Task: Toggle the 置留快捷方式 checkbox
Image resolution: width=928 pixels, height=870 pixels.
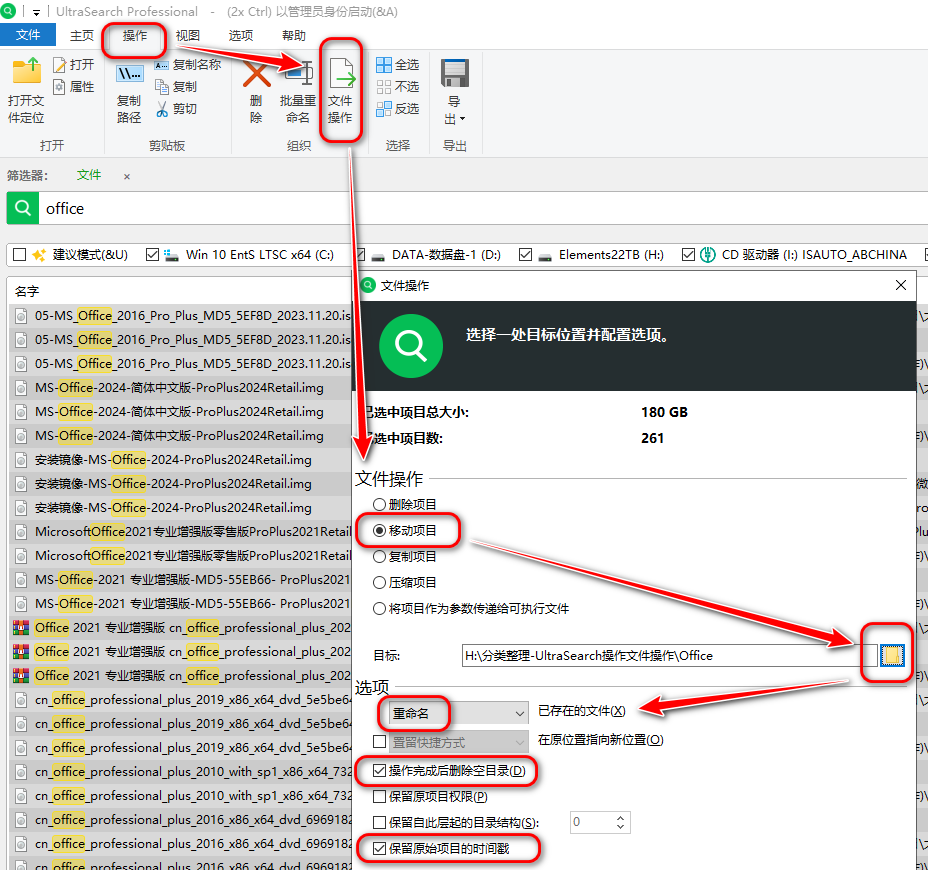Action: tap(379, 742)
